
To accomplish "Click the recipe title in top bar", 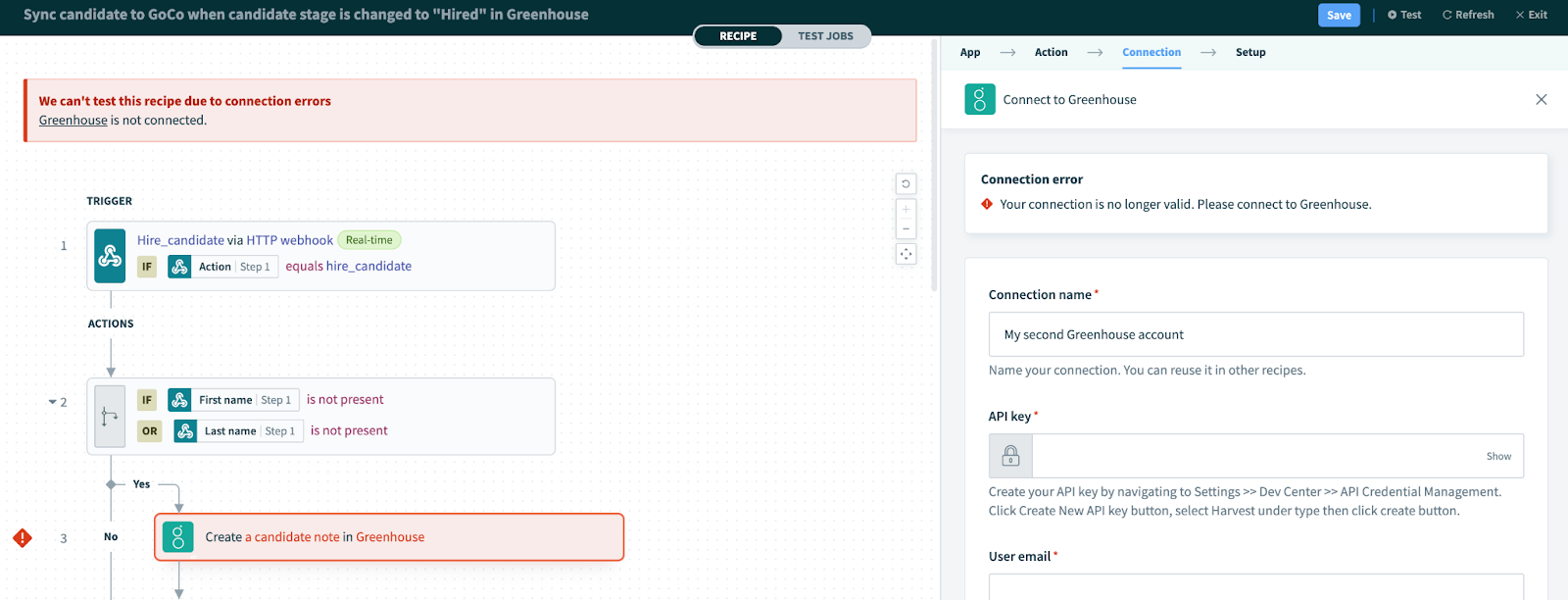I will point(306,15).
